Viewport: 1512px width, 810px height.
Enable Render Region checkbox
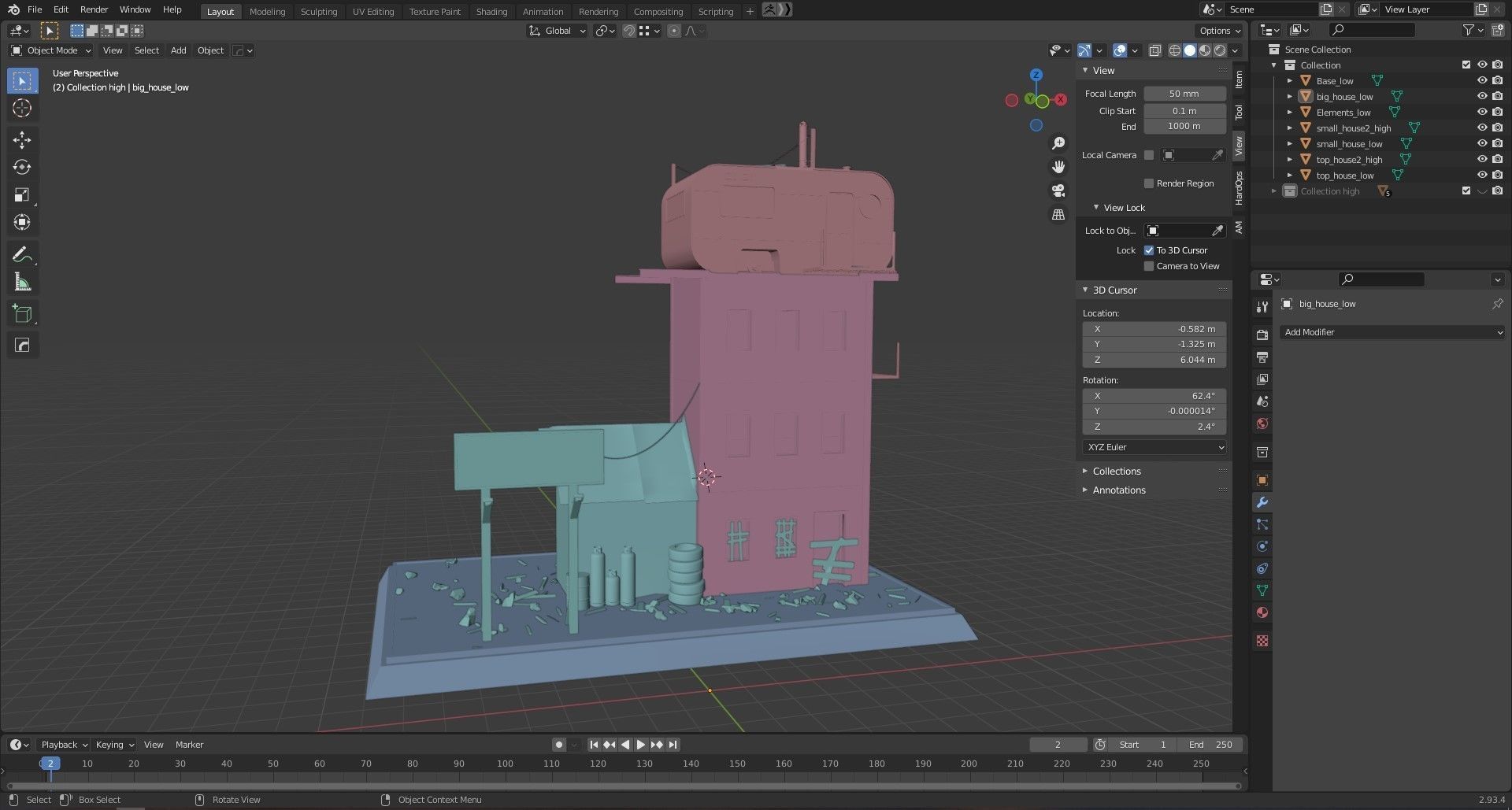coord(1149,183)
